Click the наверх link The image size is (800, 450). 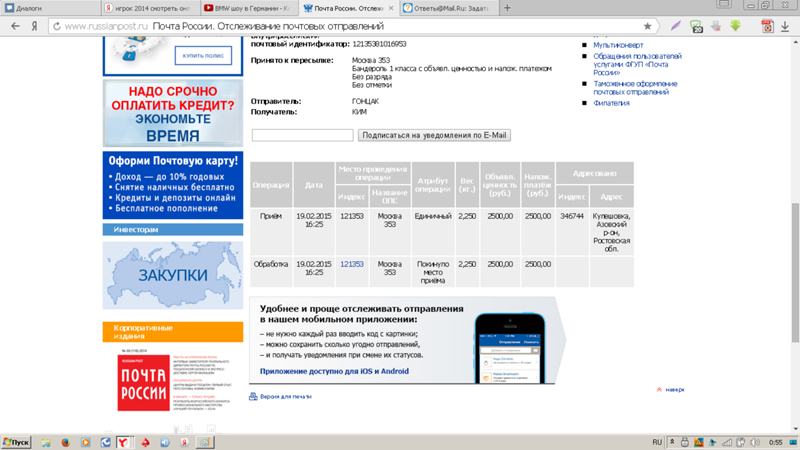674,389
